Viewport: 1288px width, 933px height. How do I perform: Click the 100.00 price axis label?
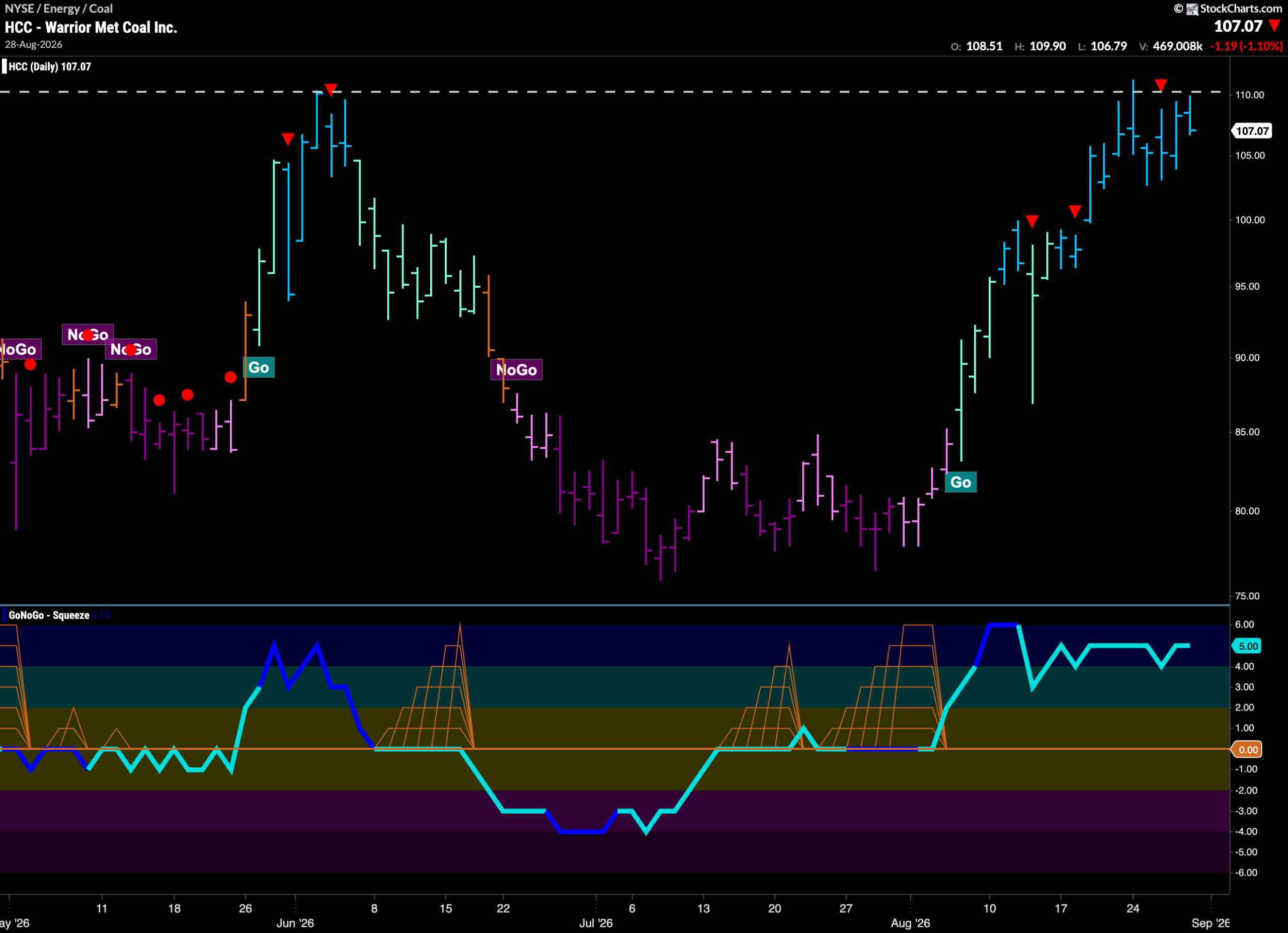pos(1250,220)
